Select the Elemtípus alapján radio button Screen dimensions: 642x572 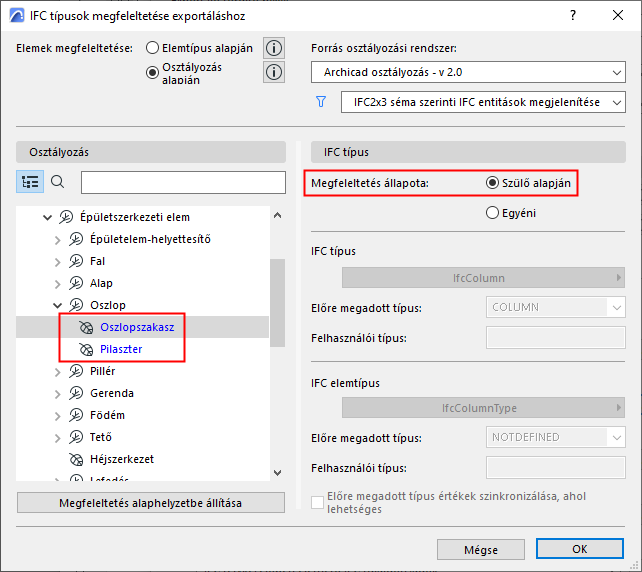pyautogui.click(x=152, y=48)
